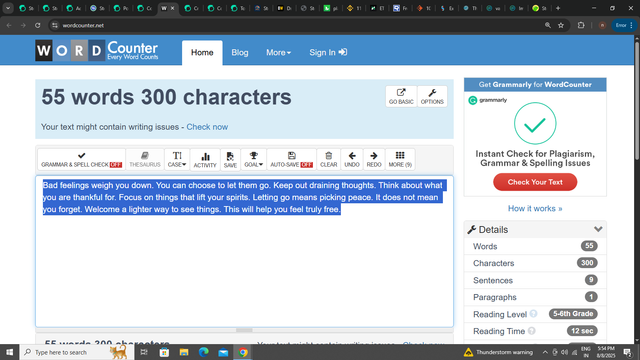This screenshot has width=640, height=360.
Task: Expand the More navigation menu
Action: pos(278,53)
